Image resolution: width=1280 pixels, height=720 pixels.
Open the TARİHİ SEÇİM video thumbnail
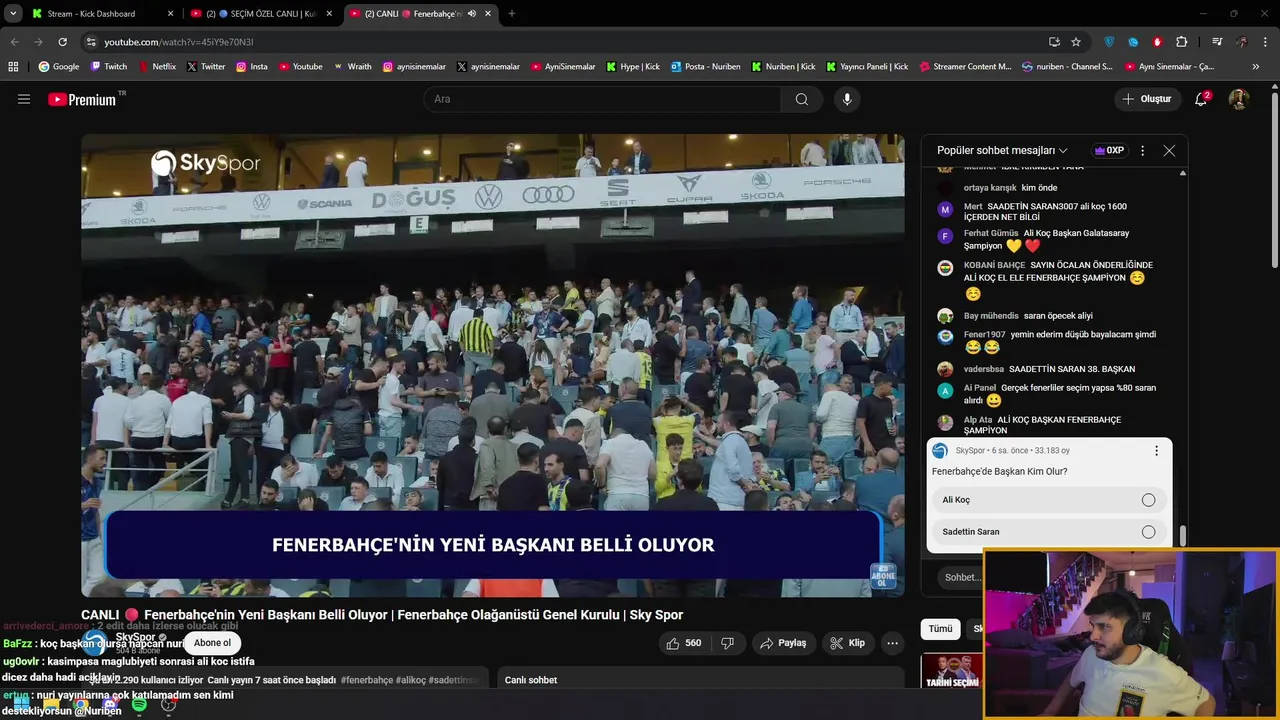click(x=952, y=670)
